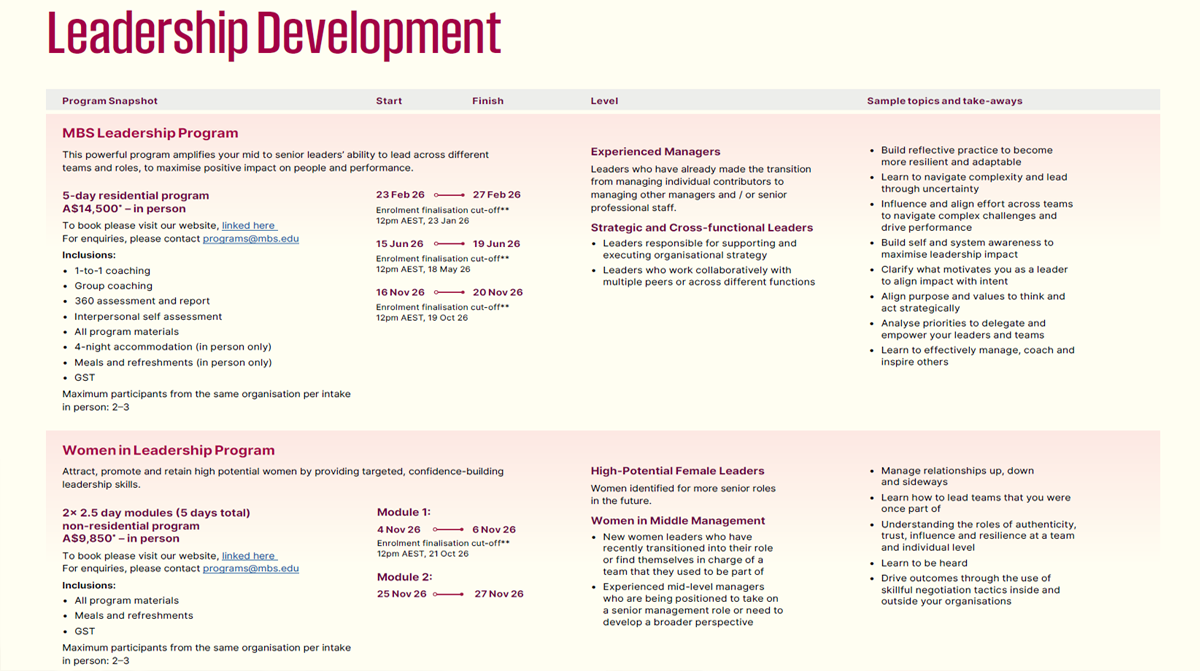
Task: Click programs@mbs.edu email in Women in Leadership section
Action: click(x=251, y=569)
